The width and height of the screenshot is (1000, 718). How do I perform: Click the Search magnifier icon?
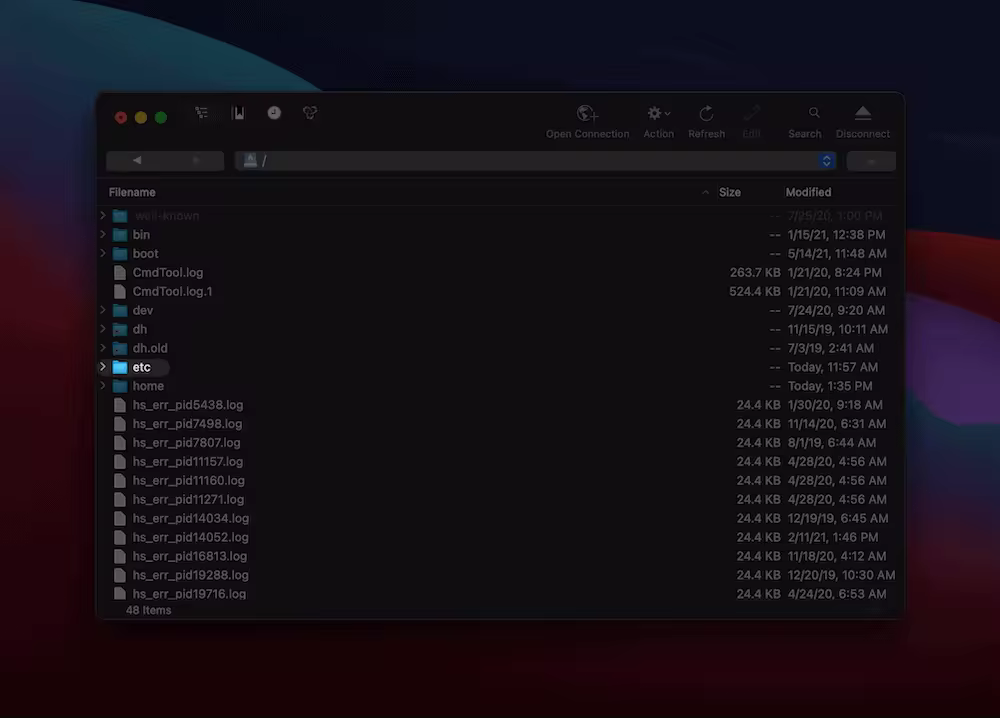(x=814, y=113)
